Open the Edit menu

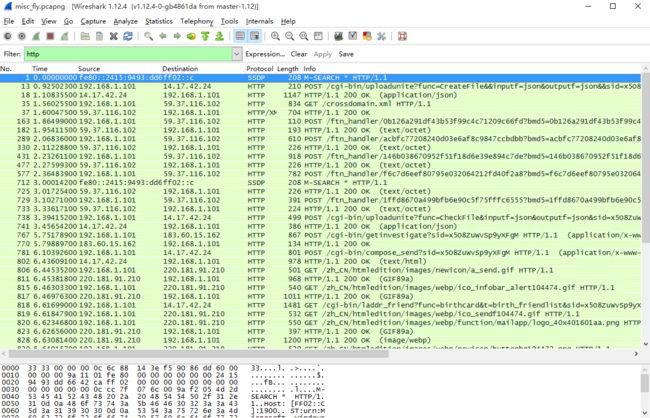[x=28, y=21]
